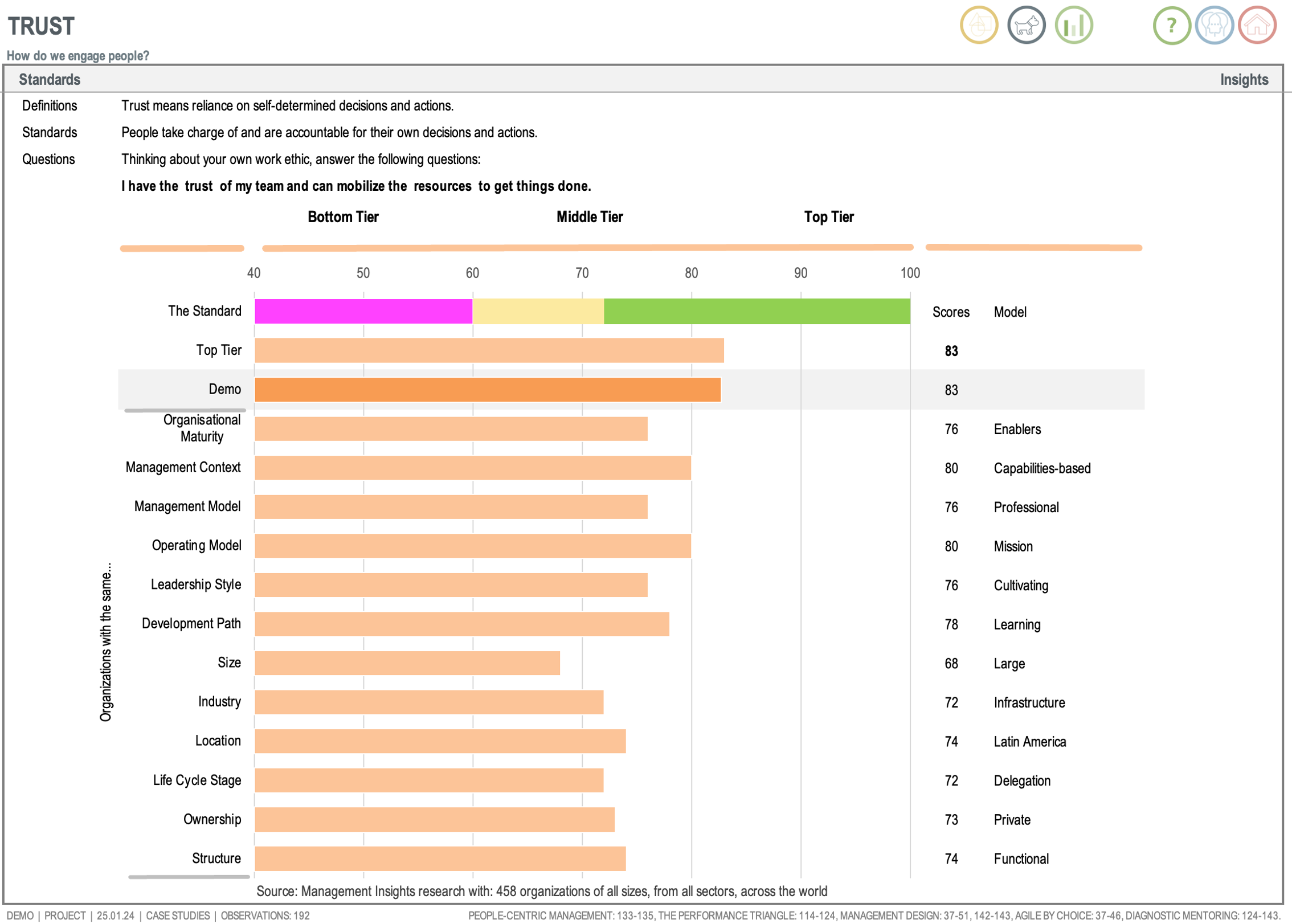Select the highlighted Demo bar
This screenshot has width=1292, height=924.
click(488, 390)
